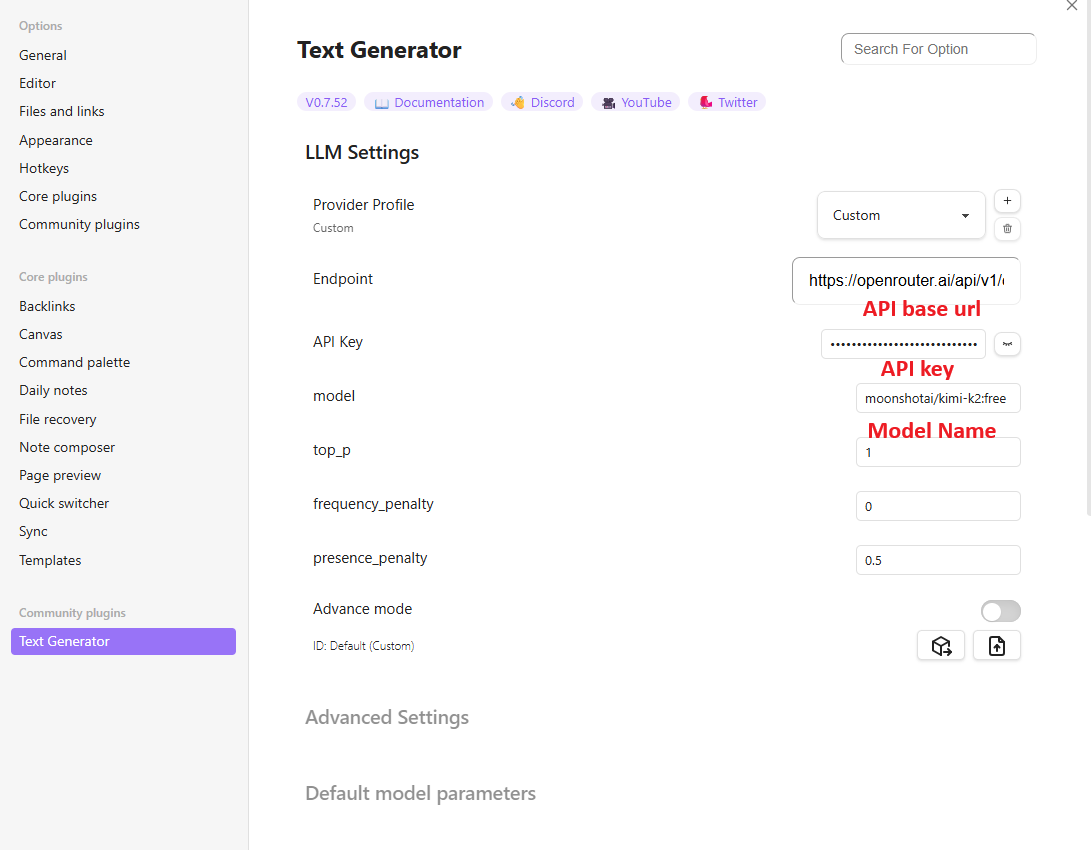Viewport: 1091px width, 850px height.
Task: Open the YouTube badge link
Action: [635, 102]
